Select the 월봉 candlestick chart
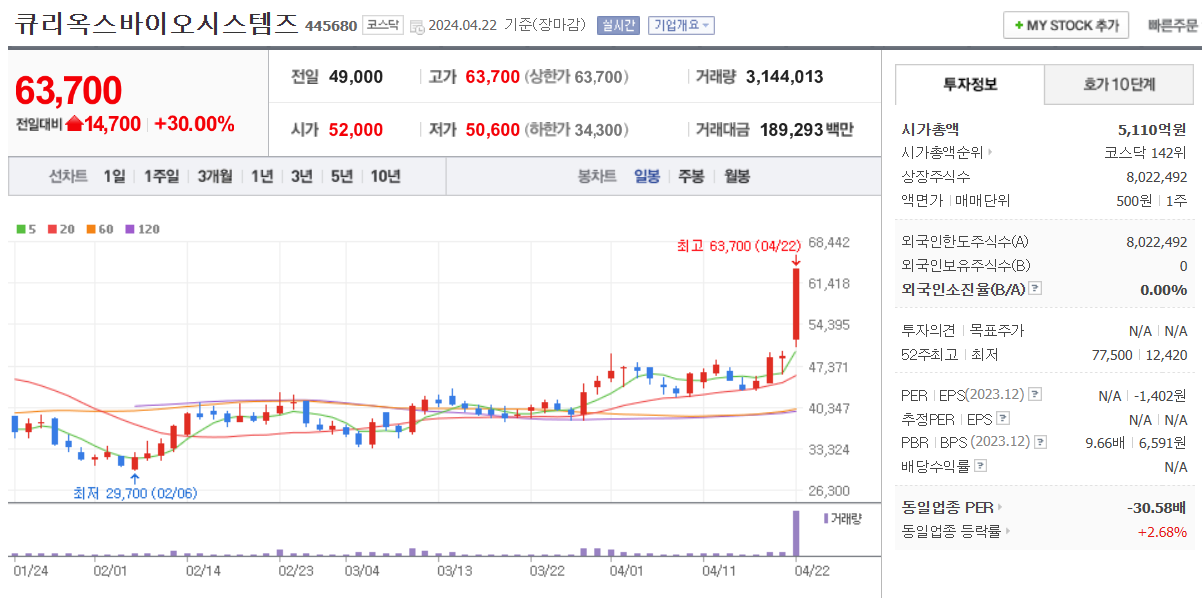The width and height of the screenshot is (1202, 598). click(737, 176)
